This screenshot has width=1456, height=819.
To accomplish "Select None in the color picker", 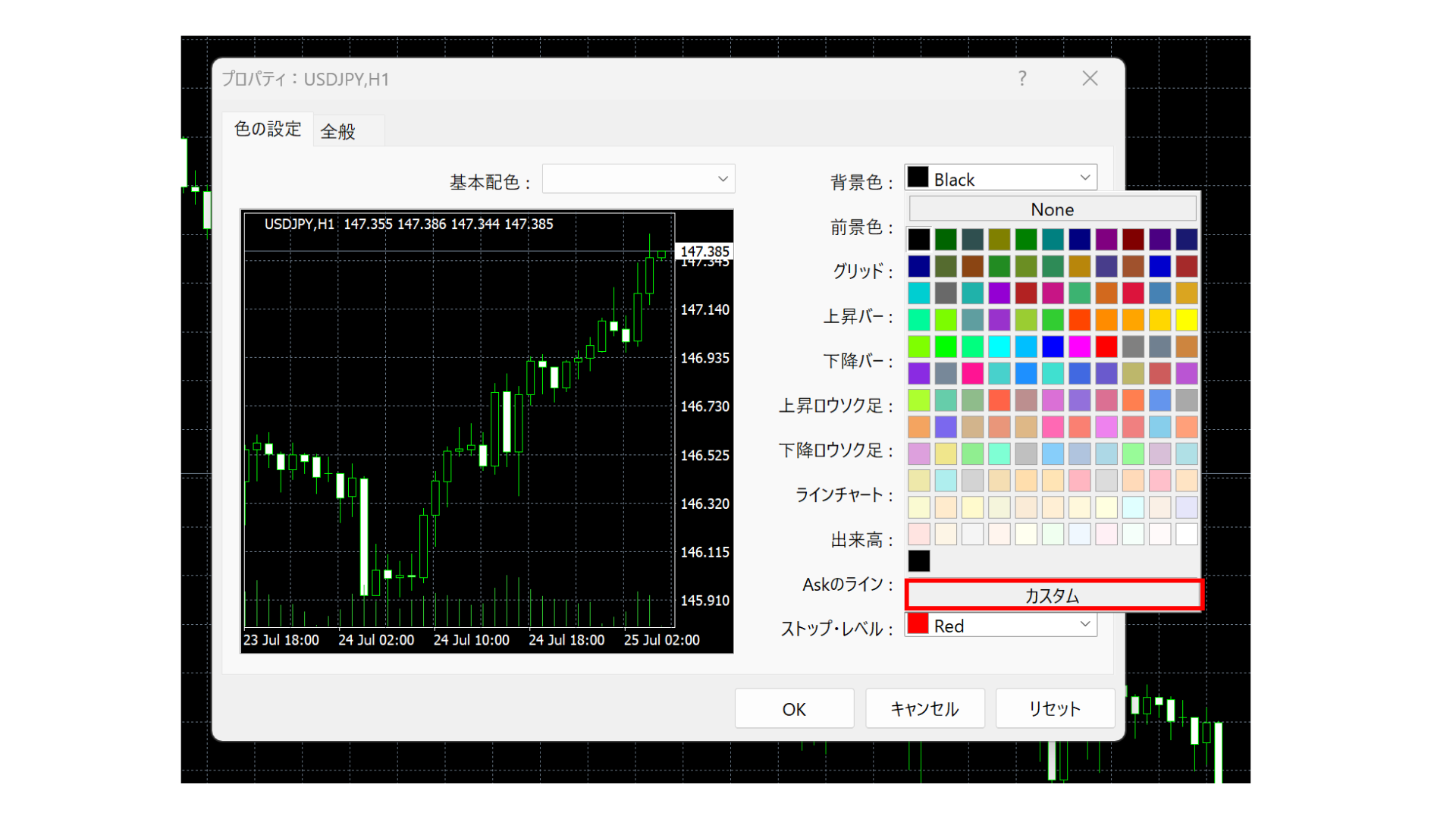I will [x=1052, y=209].
